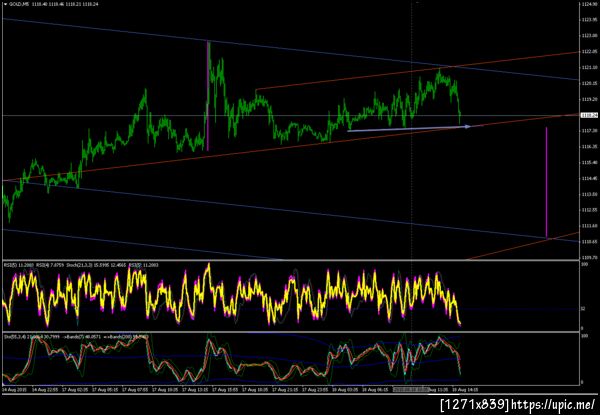Select the white arrow trend line object

[409, 129]
